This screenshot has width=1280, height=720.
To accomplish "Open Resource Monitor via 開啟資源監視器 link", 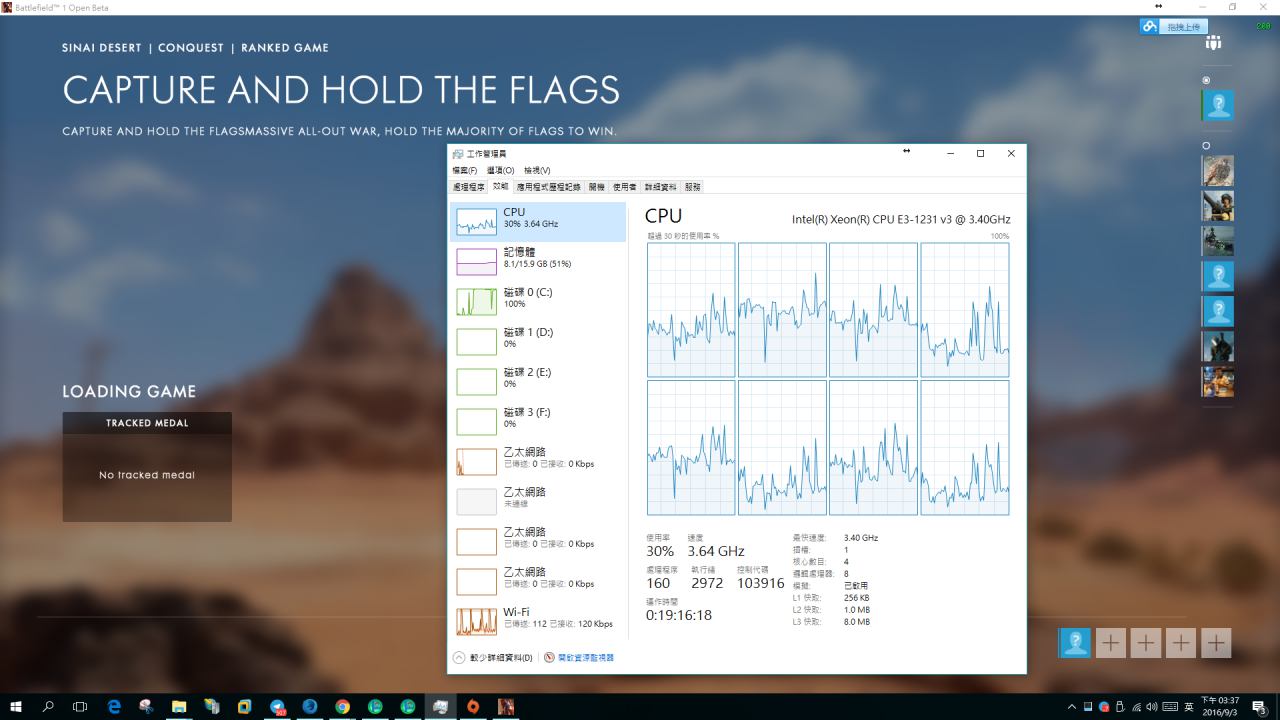I will click(579, 658).
